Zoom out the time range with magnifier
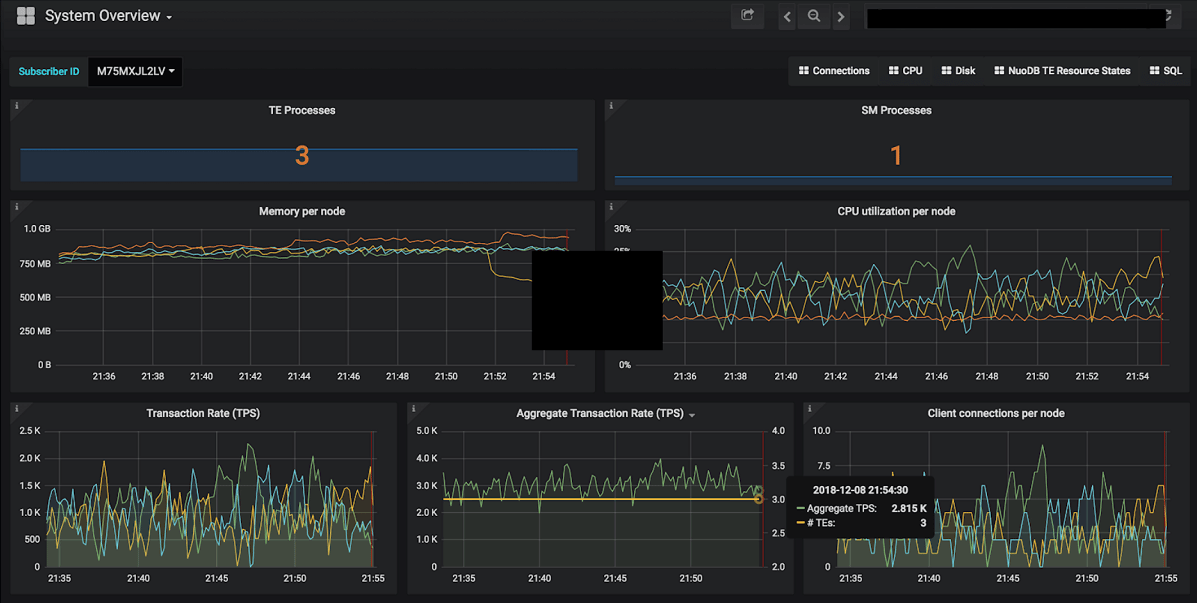The height and width of the screenshot is (603, 1197). point(814,16)
